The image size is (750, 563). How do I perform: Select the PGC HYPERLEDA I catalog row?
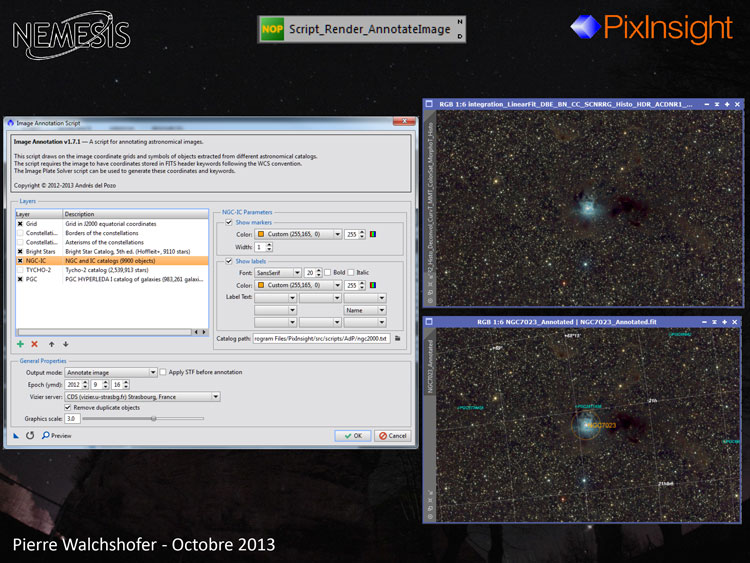point(112,279)
